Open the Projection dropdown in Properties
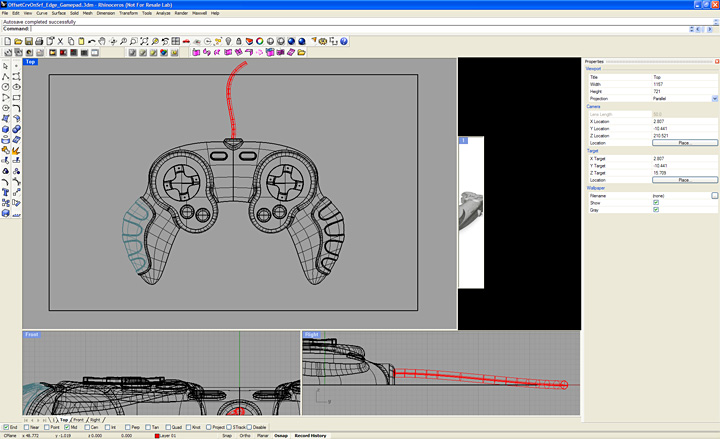720x439 pixels. click(715, 98)
